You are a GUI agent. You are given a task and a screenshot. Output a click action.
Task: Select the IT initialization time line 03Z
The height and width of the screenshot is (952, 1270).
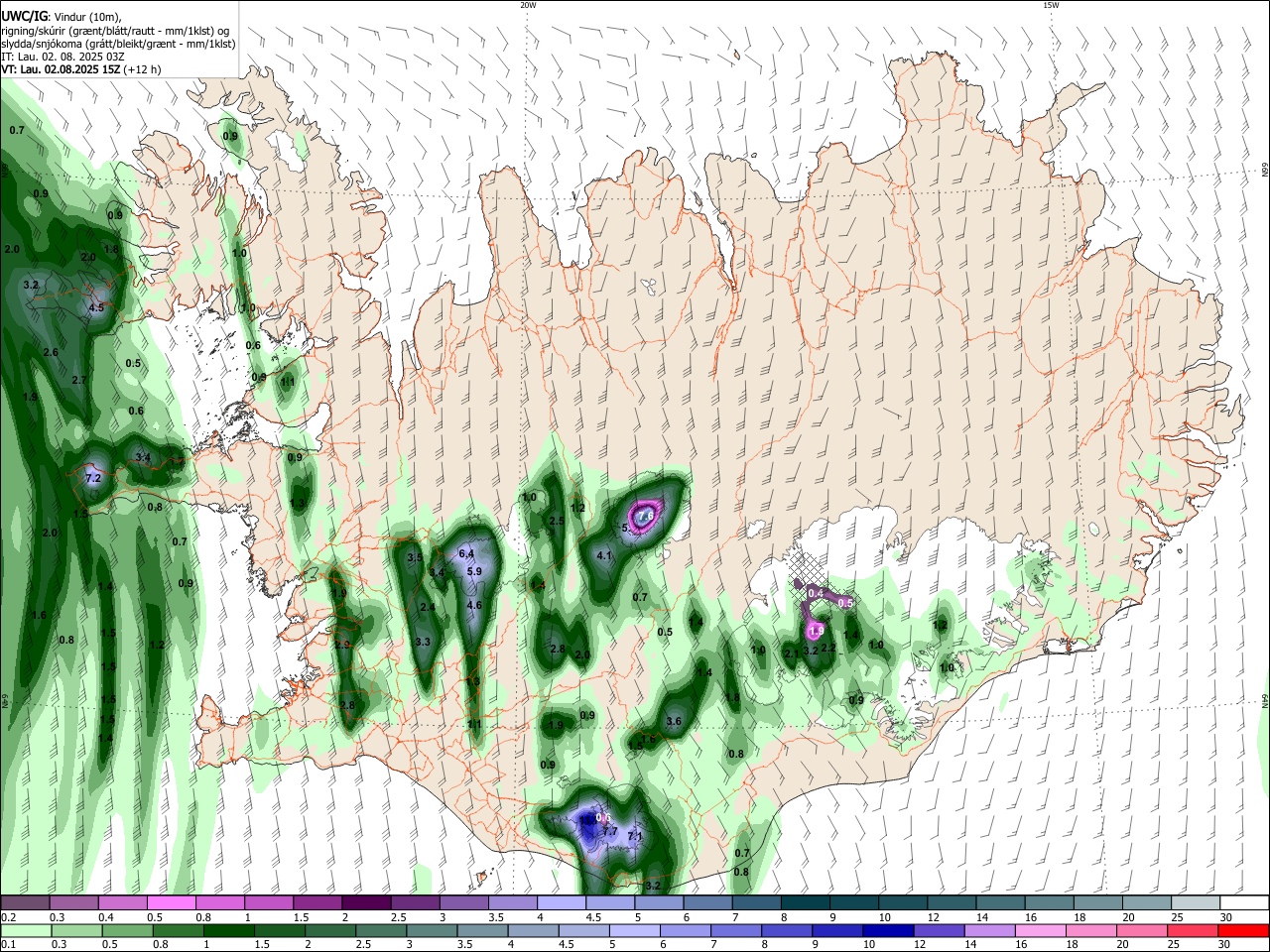click(63, 57)
